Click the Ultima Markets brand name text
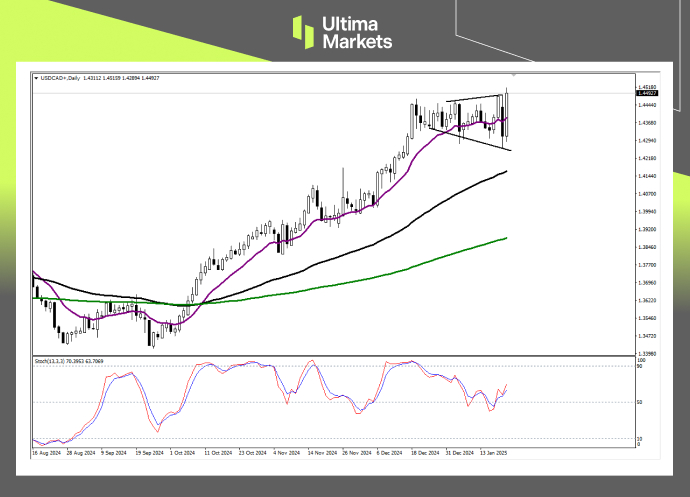This screenshot has width=690, height=497. pos(356,32)
